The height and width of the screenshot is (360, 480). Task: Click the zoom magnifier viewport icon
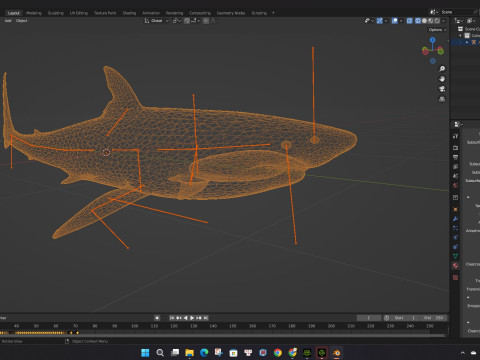click(x=442, y=69)
